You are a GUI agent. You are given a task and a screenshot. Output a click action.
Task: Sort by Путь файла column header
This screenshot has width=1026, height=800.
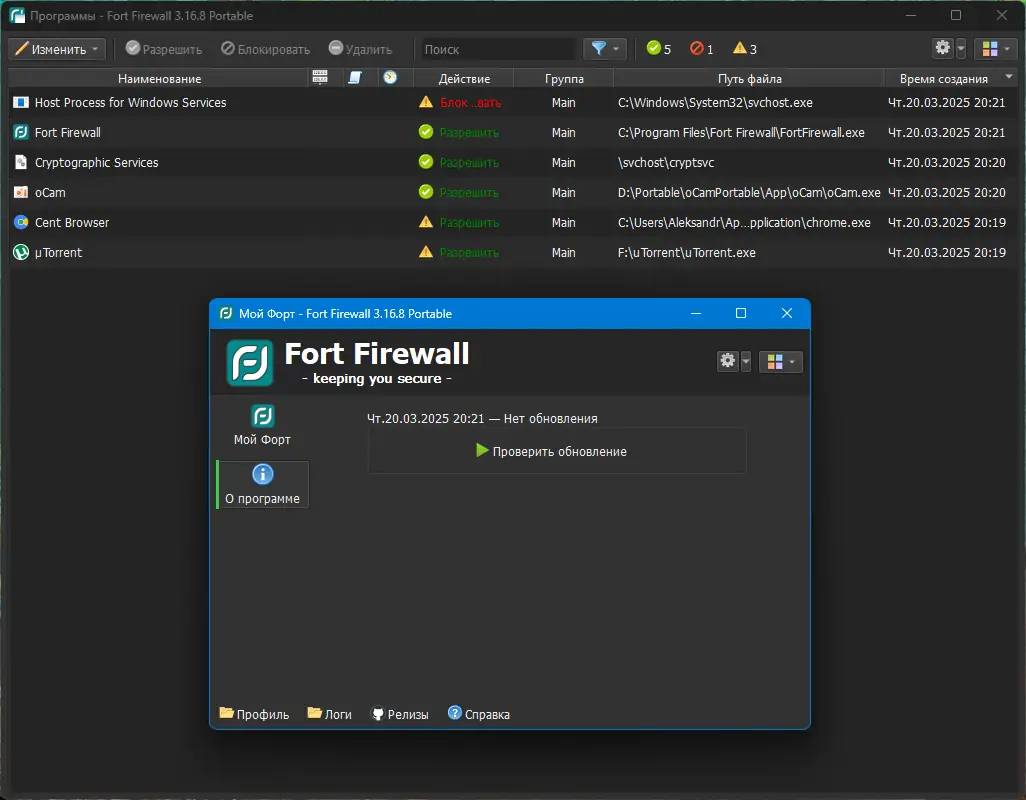749,78
